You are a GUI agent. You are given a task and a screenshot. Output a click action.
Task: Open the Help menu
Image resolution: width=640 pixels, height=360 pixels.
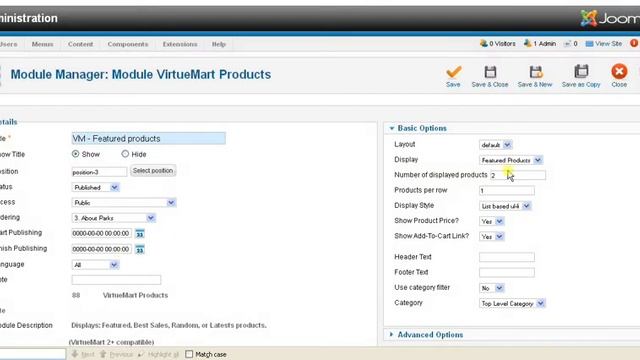pos(219,44)
